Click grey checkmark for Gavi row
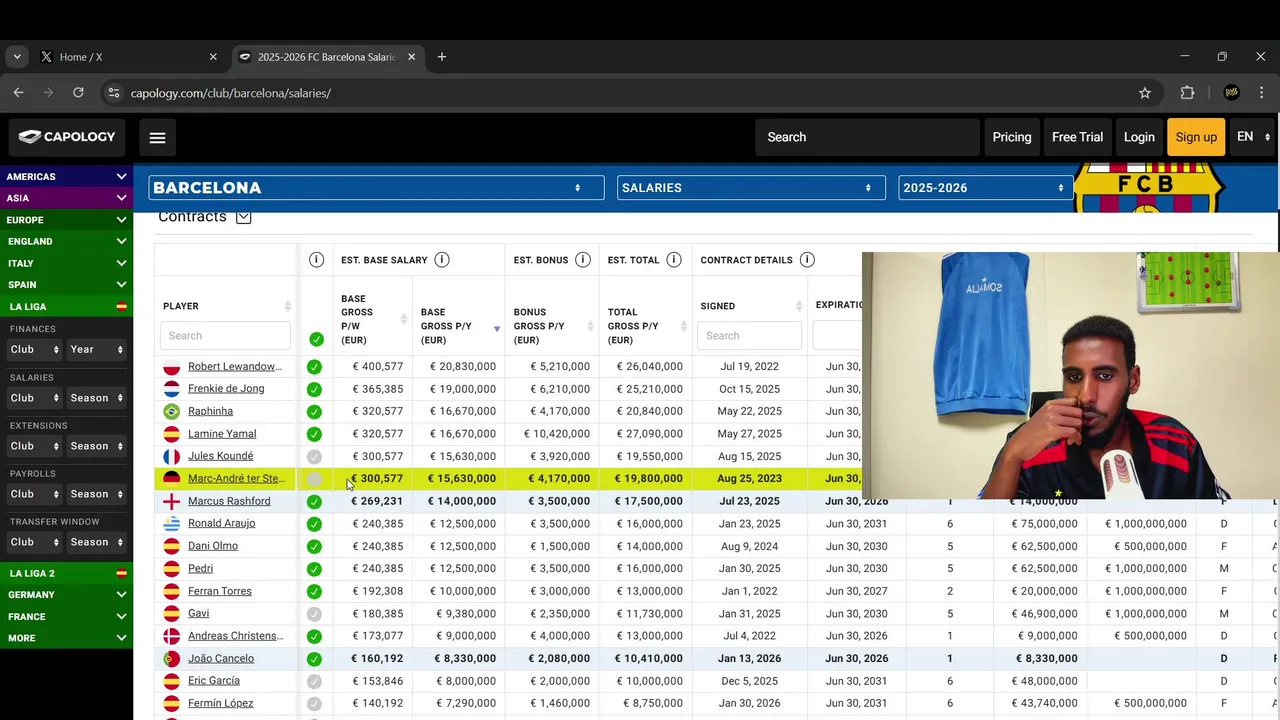This screenshot has height=720, width=1280. click(314, 614)
